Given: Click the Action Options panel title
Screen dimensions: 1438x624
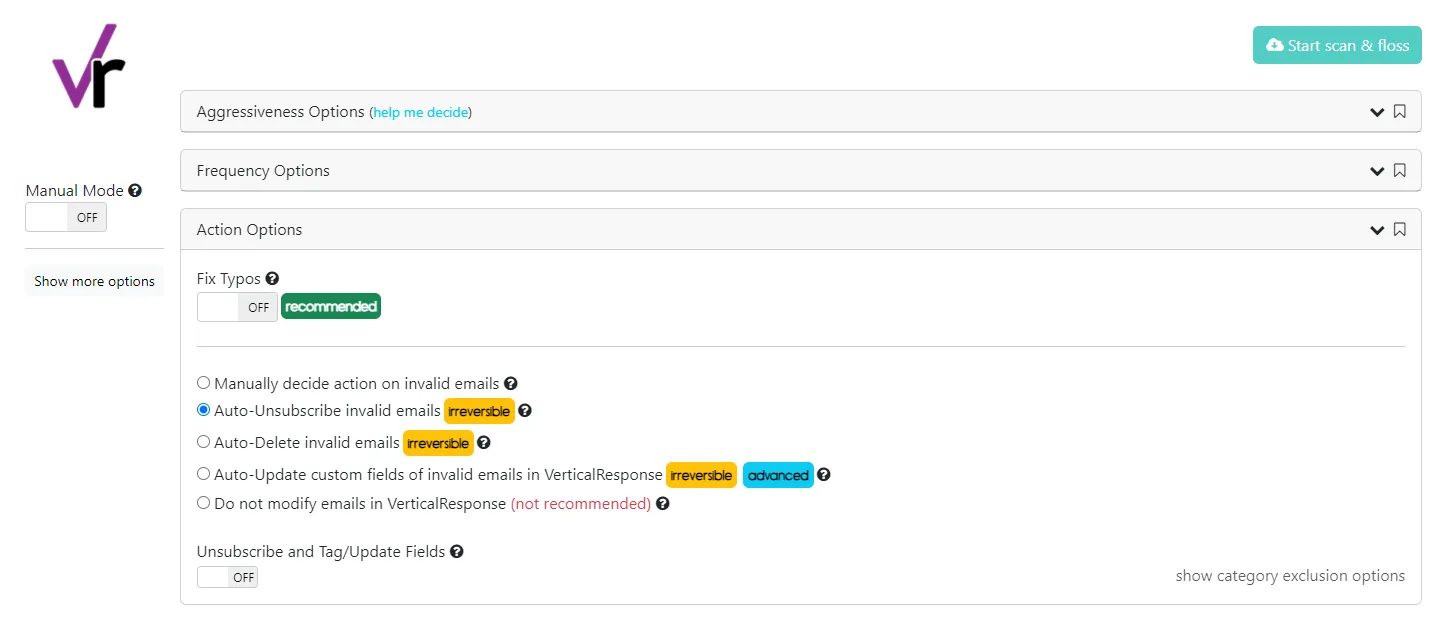Looking at the screenshot, I should (249, 230).
